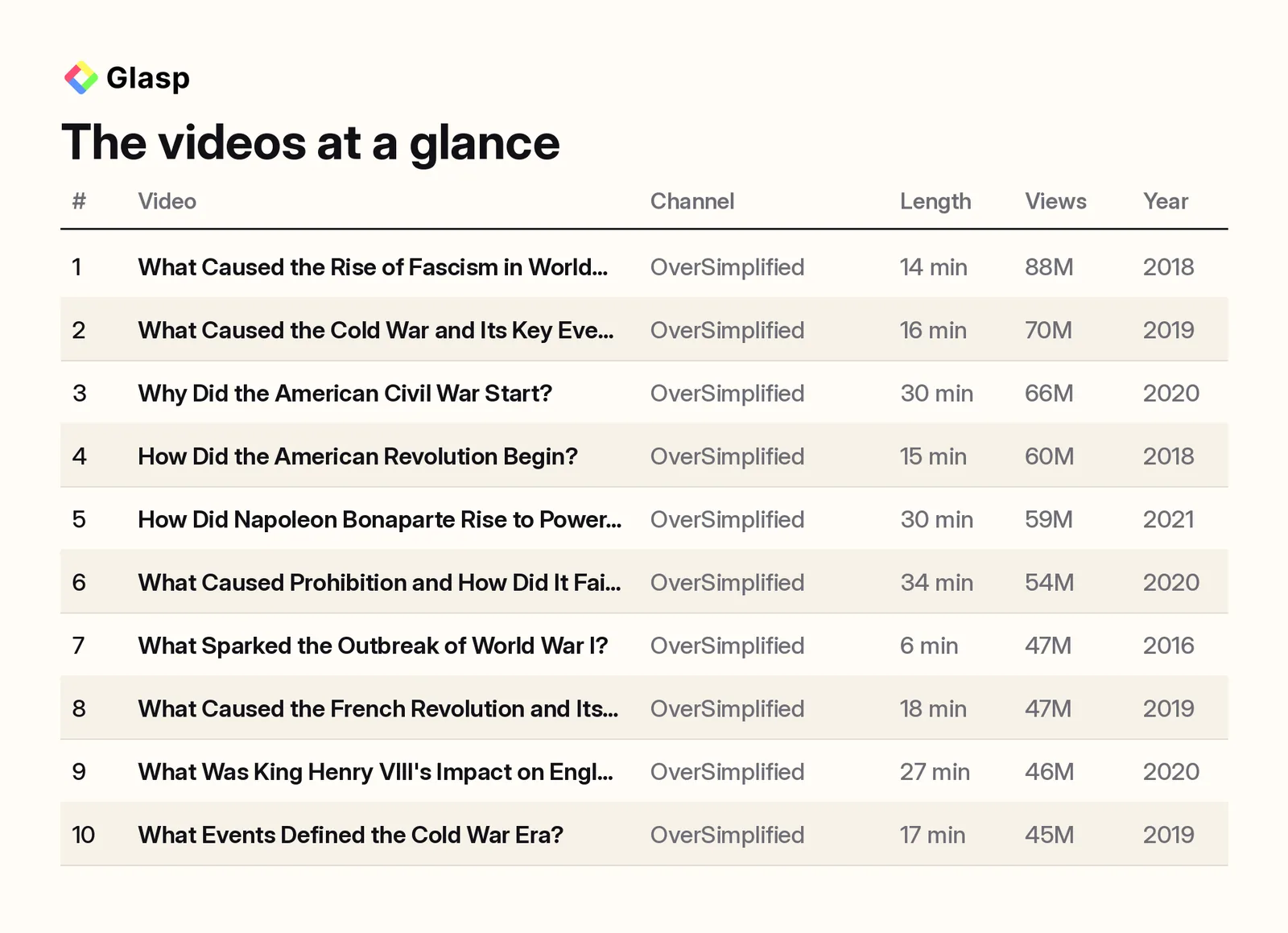Image resolution: width=1288 pixels, height=933 pixels.
Task: Click 'The videos at a glance' heading
Action: tap(311, 142)
